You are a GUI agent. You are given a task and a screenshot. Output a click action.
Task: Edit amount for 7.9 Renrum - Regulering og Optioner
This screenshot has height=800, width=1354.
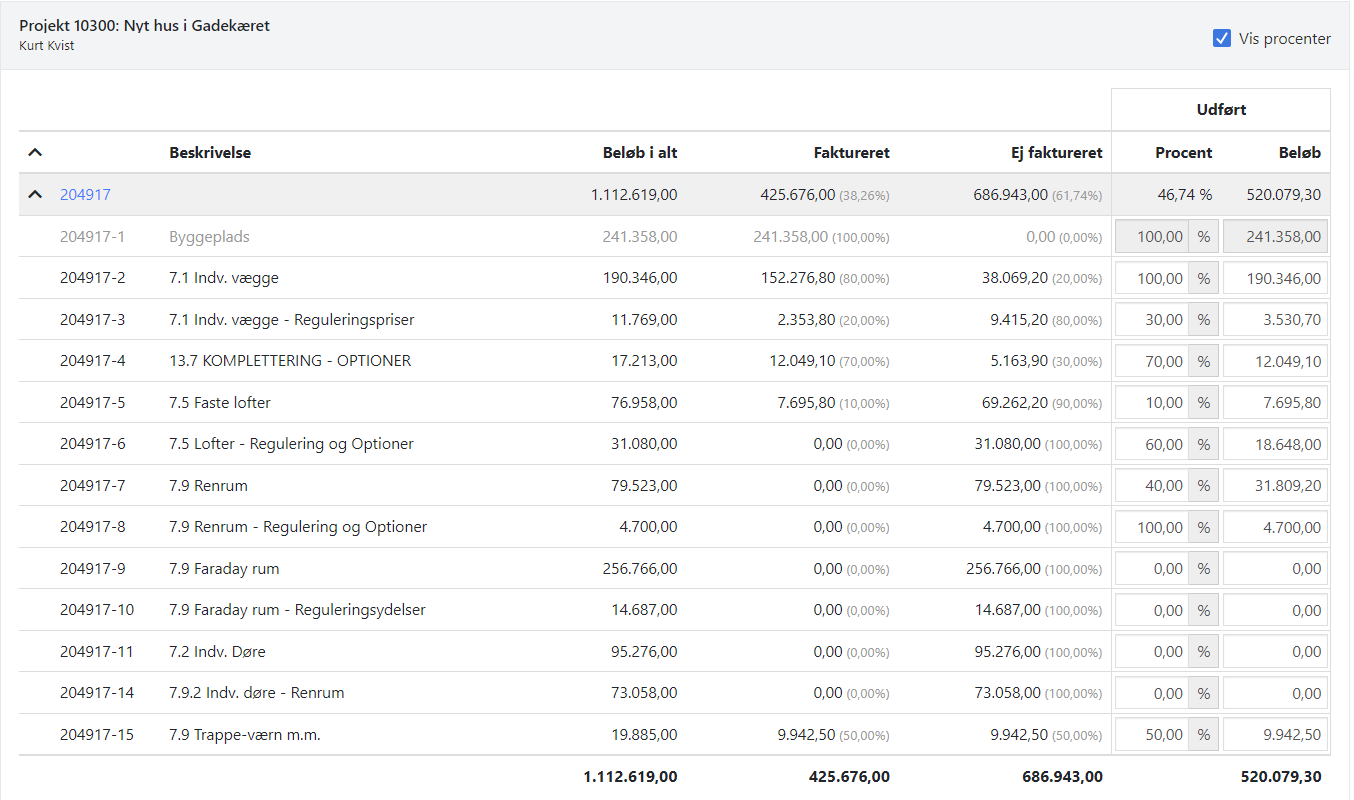pos(1275,527)
